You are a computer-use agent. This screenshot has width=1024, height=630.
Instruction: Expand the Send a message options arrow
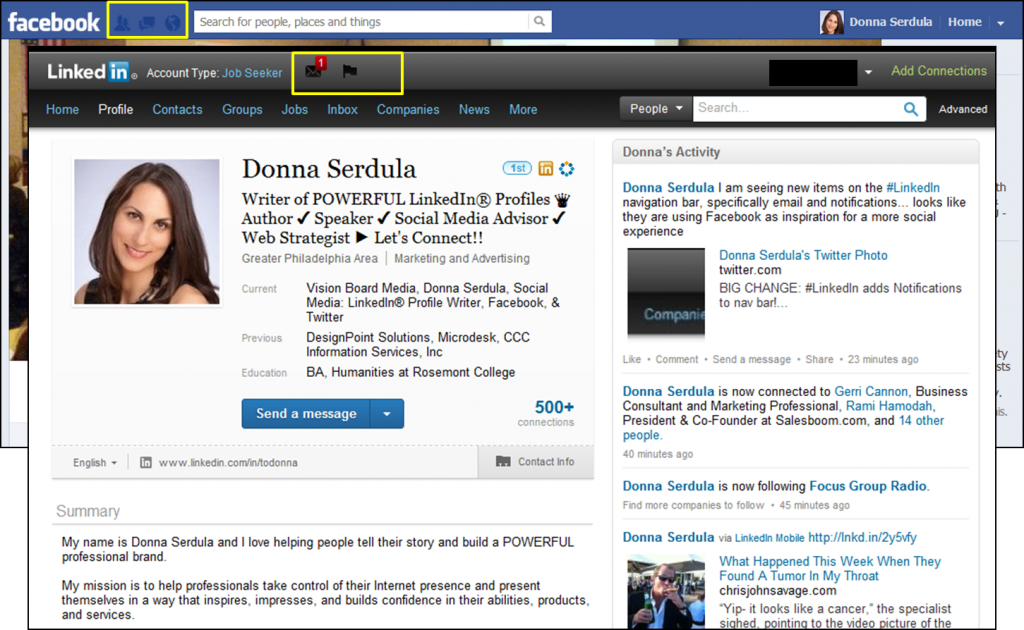(x=387, y=414)
